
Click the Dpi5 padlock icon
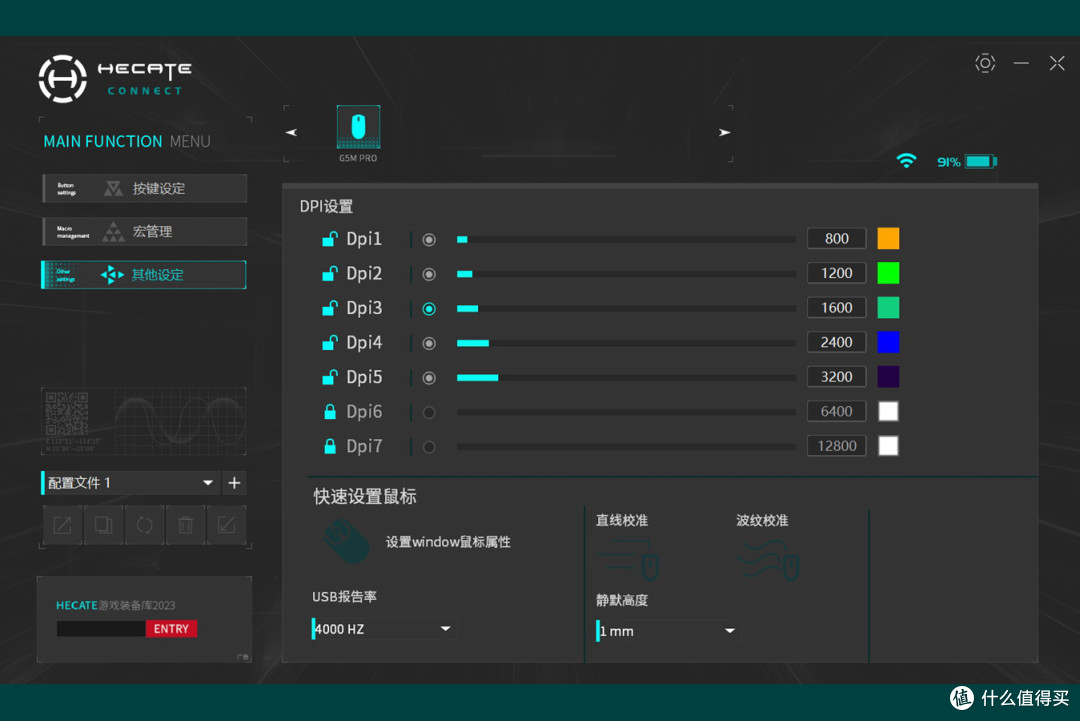tap(330, 377)
